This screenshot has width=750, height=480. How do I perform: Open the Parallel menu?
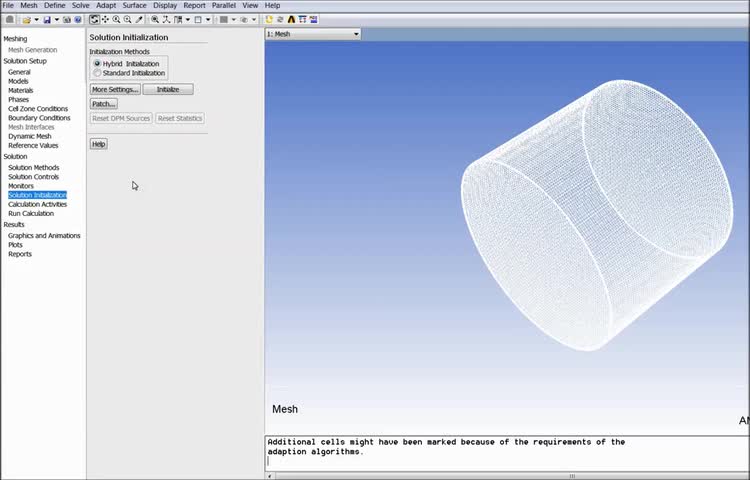224,5
